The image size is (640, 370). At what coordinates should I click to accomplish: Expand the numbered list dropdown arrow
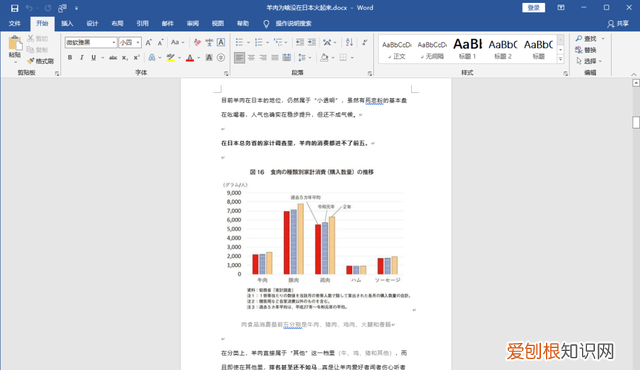[267, 42]
